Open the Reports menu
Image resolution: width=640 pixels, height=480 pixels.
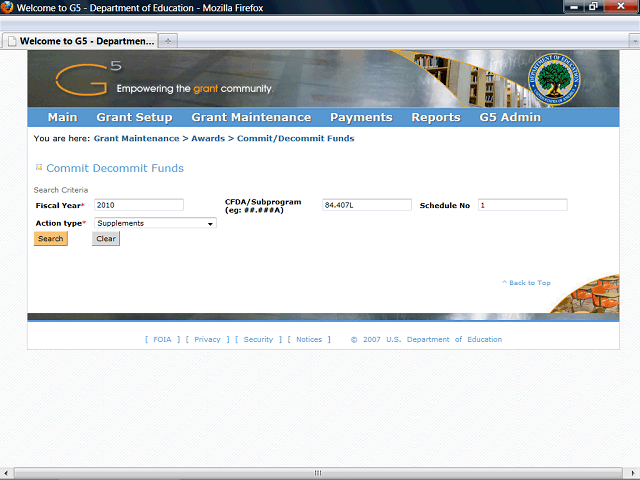coord(436,118)
